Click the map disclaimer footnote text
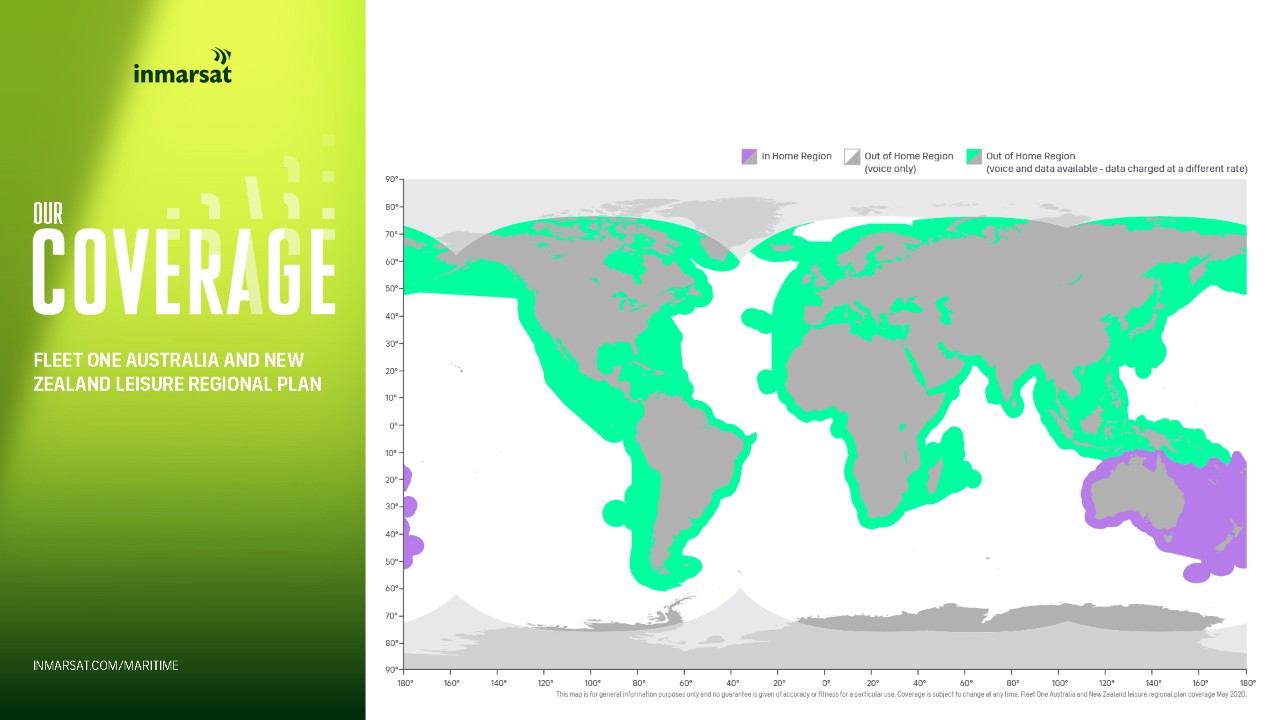Viewport: 1280px width, 720px height. [901, 694]
